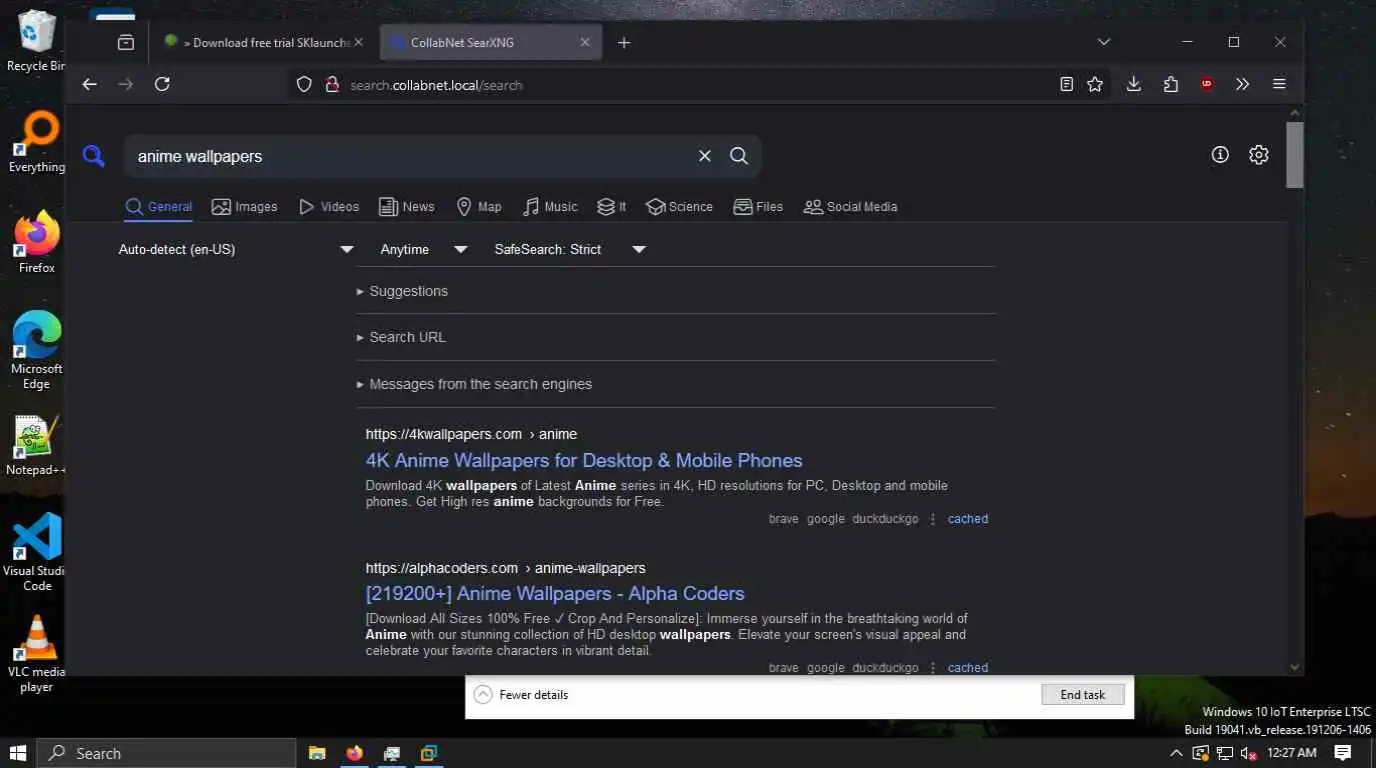This screenshot has height=768, width=1376.
Task: Switch to News search category
Action: pyautogui.click(x=406, y=207)
